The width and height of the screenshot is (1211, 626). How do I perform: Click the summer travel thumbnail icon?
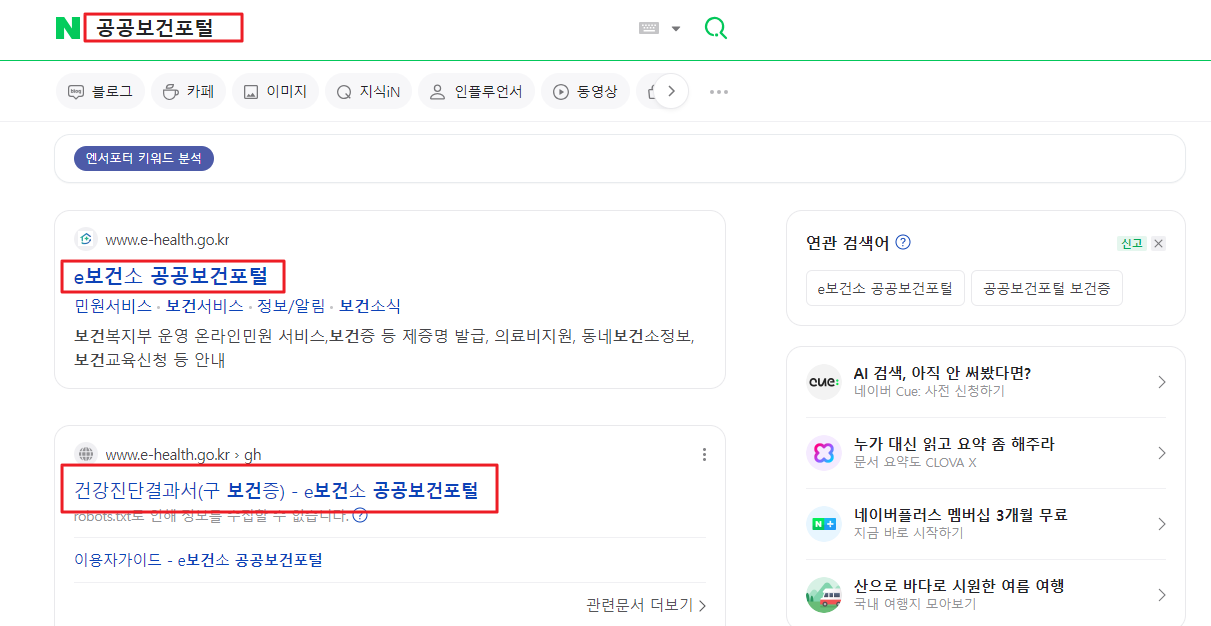[824, 595]
